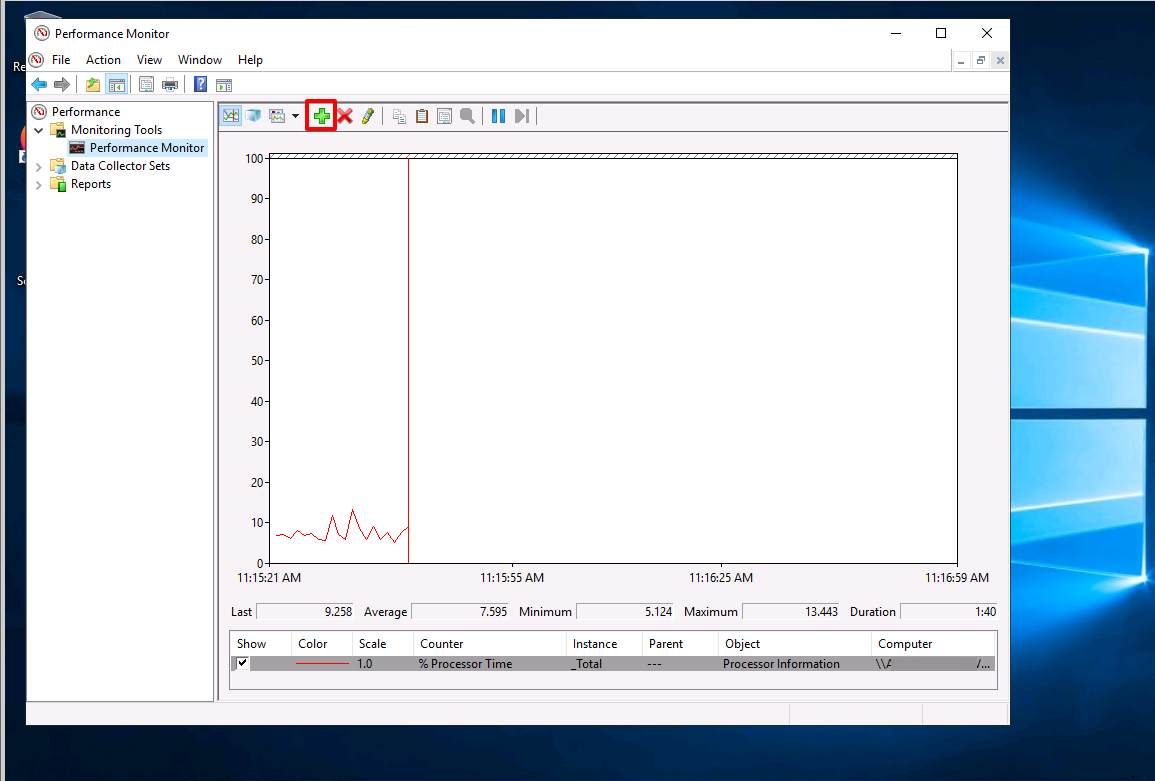Collapse the Monitoring Tools node chevron
Screen dimensions: 1155x781
click(x=39, y=130)
